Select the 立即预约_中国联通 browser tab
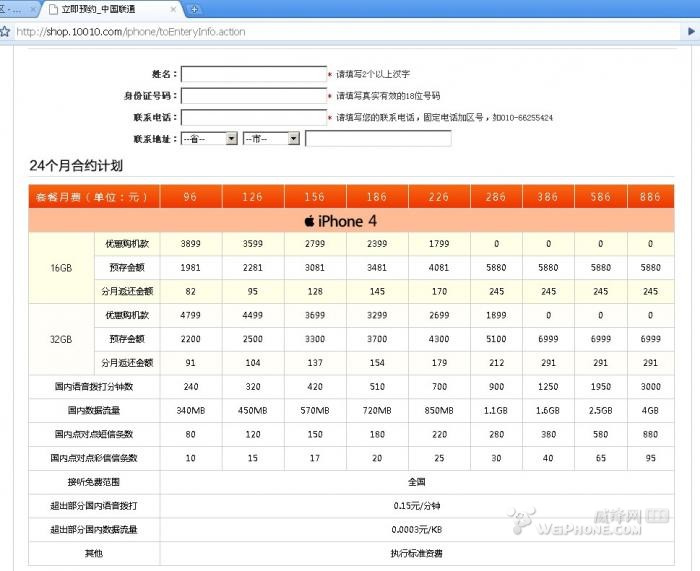This screenshot has height=571, width=700. 112,9
